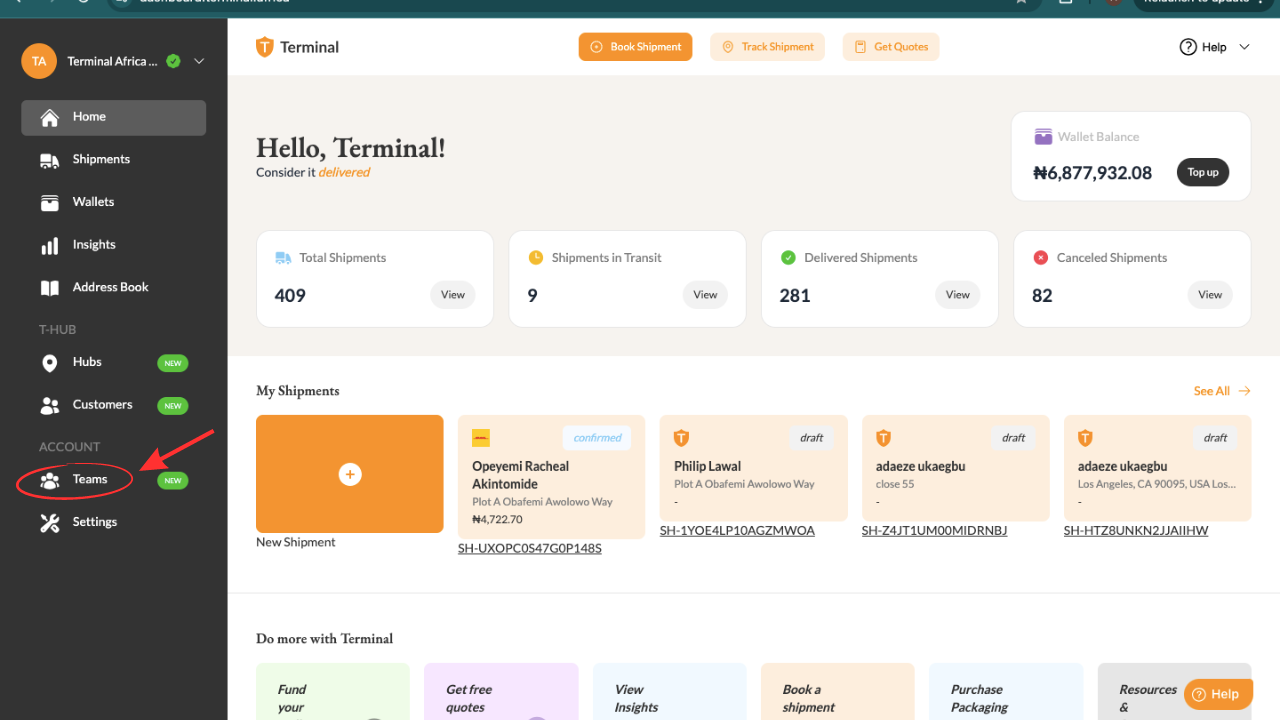
Task: Click the NEW badge beside Hubs
Action: tap(173, 363)
